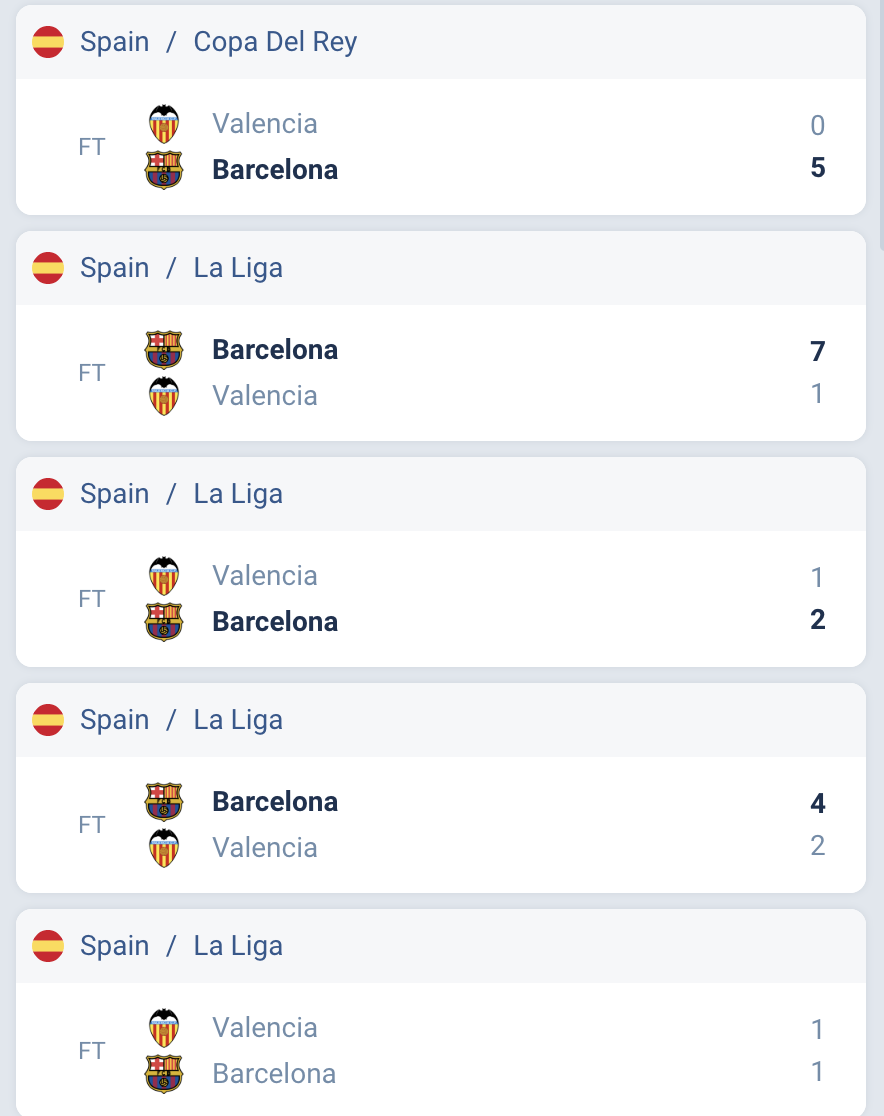The height and width of the screenshot is (1116, 884).
Task: Open the Valencia 1 Barcelona 1 match row
Action: (x=441, y=1051)
